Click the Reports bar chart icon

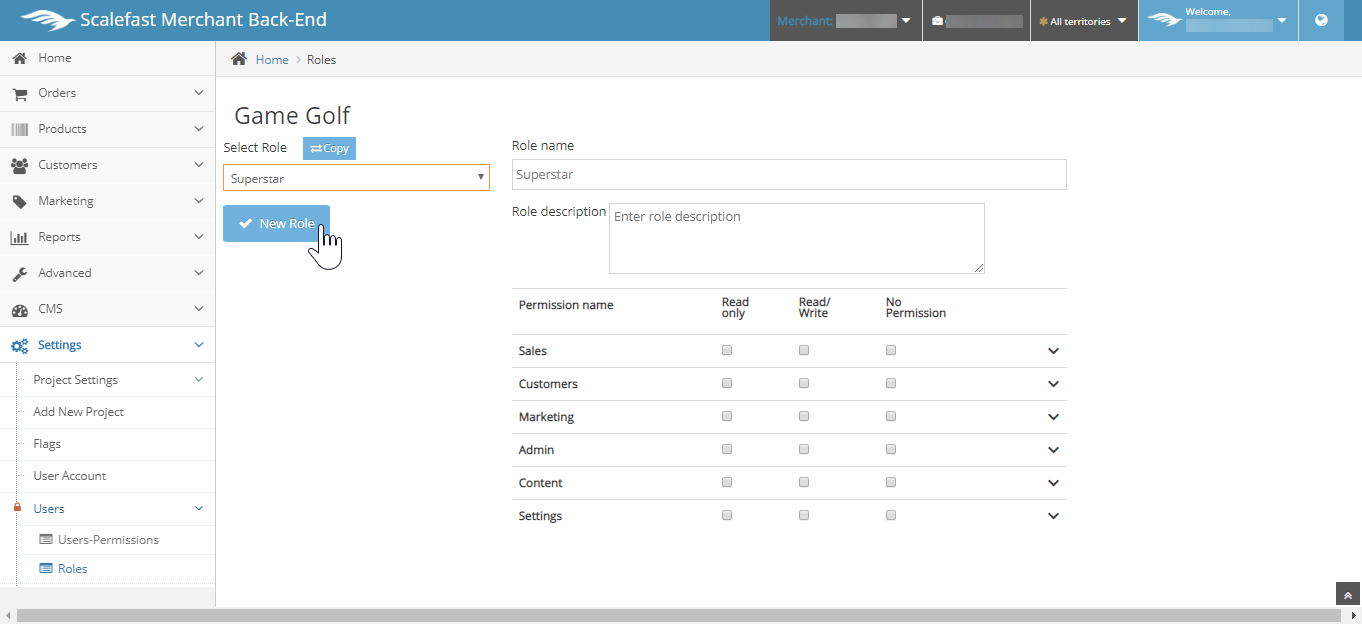(19, 237)
